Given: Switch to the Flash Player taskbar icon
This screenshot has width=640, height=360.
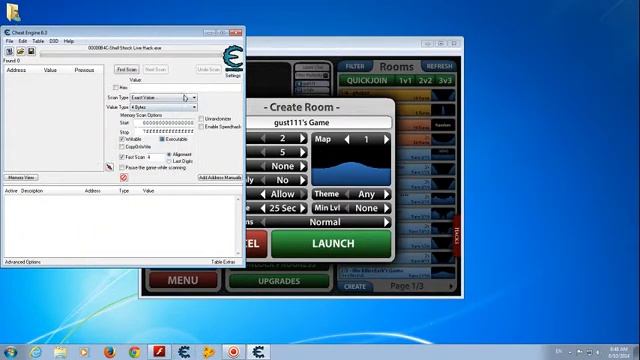Looking at the screenshot, I should 159,352.
